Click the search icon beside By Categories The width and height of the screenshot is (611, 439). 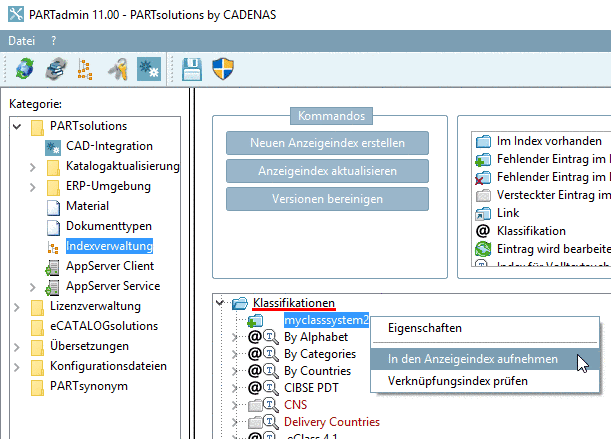click(x=271, y=354)
